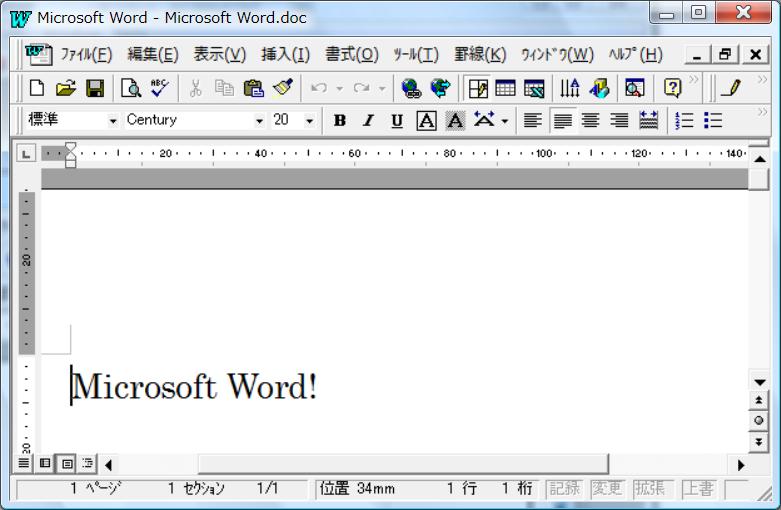Open the ヘルプ(H) menu
781x510 pixels.
(x=636, y=54)
